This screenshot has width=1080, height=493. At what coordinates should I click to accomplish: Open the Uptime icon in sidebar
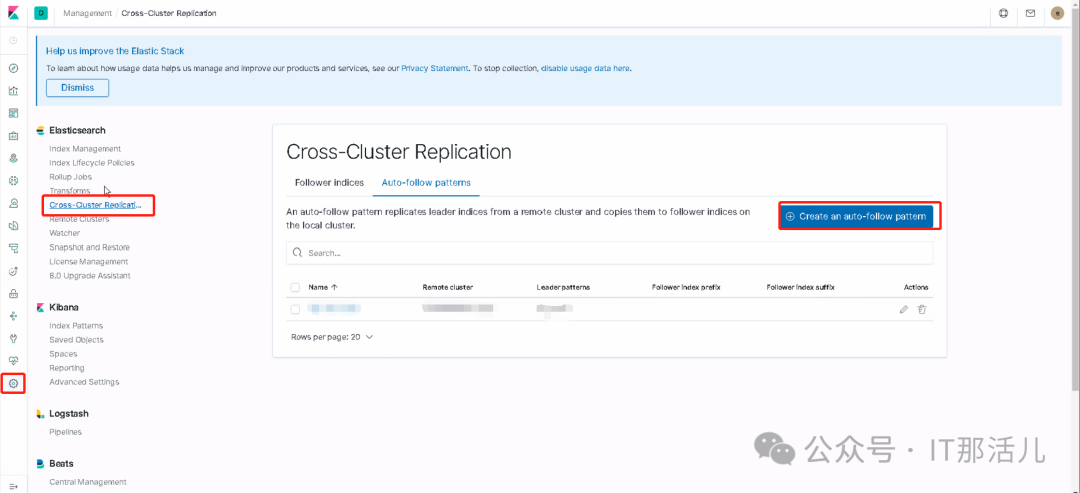13,271
